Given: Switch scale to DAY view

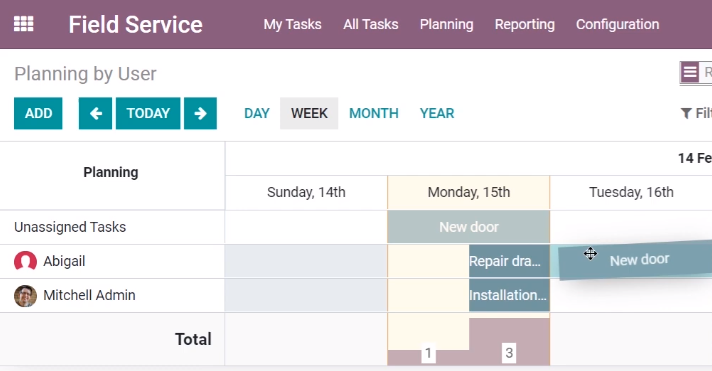Looking at the screenshot, I should pos(257,113).
